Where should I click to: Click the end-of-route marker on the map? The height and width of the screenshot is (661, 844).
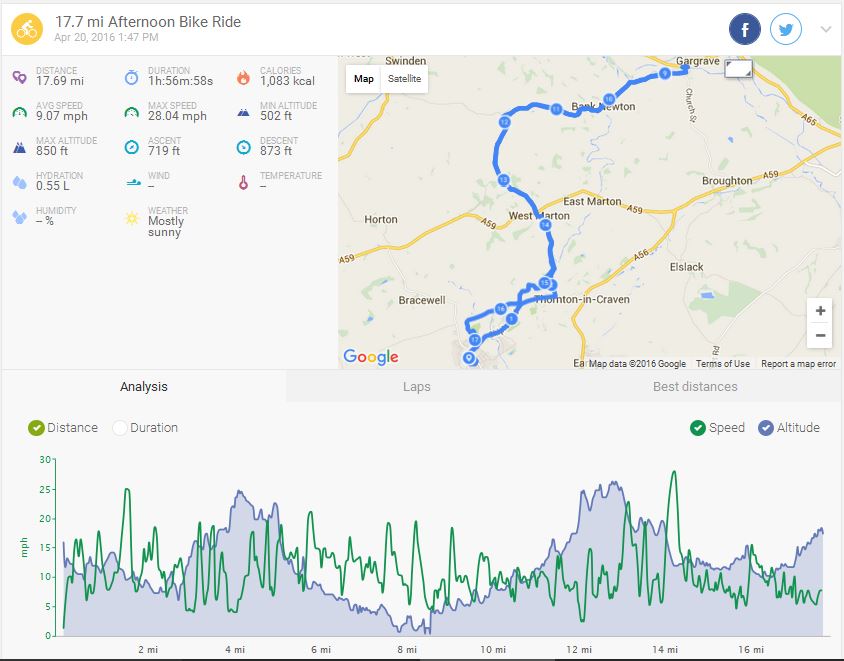[468, 357]
